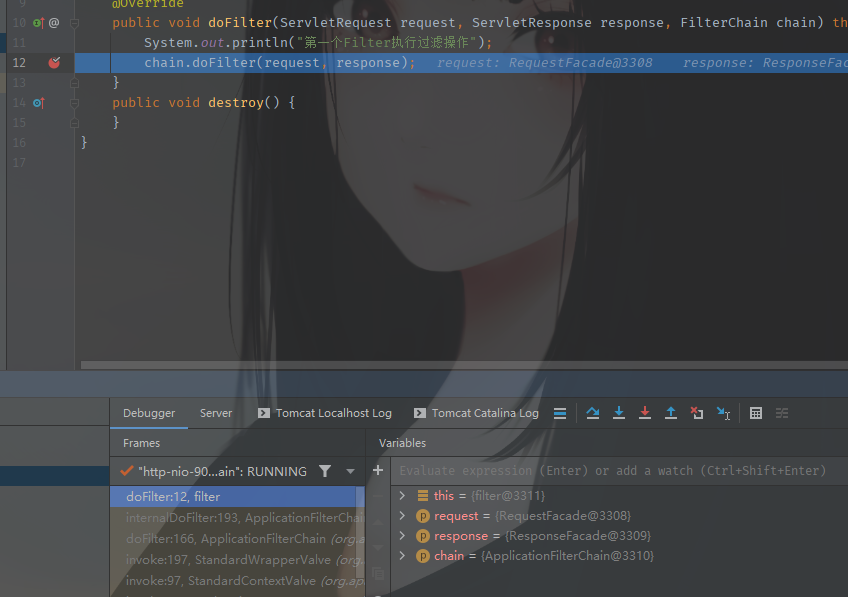The height and width of the screenshot is (597, 848).
Task: Select the "http-nio-90...ain": RUNNING thread combo
Action: [x=238, y=472]
